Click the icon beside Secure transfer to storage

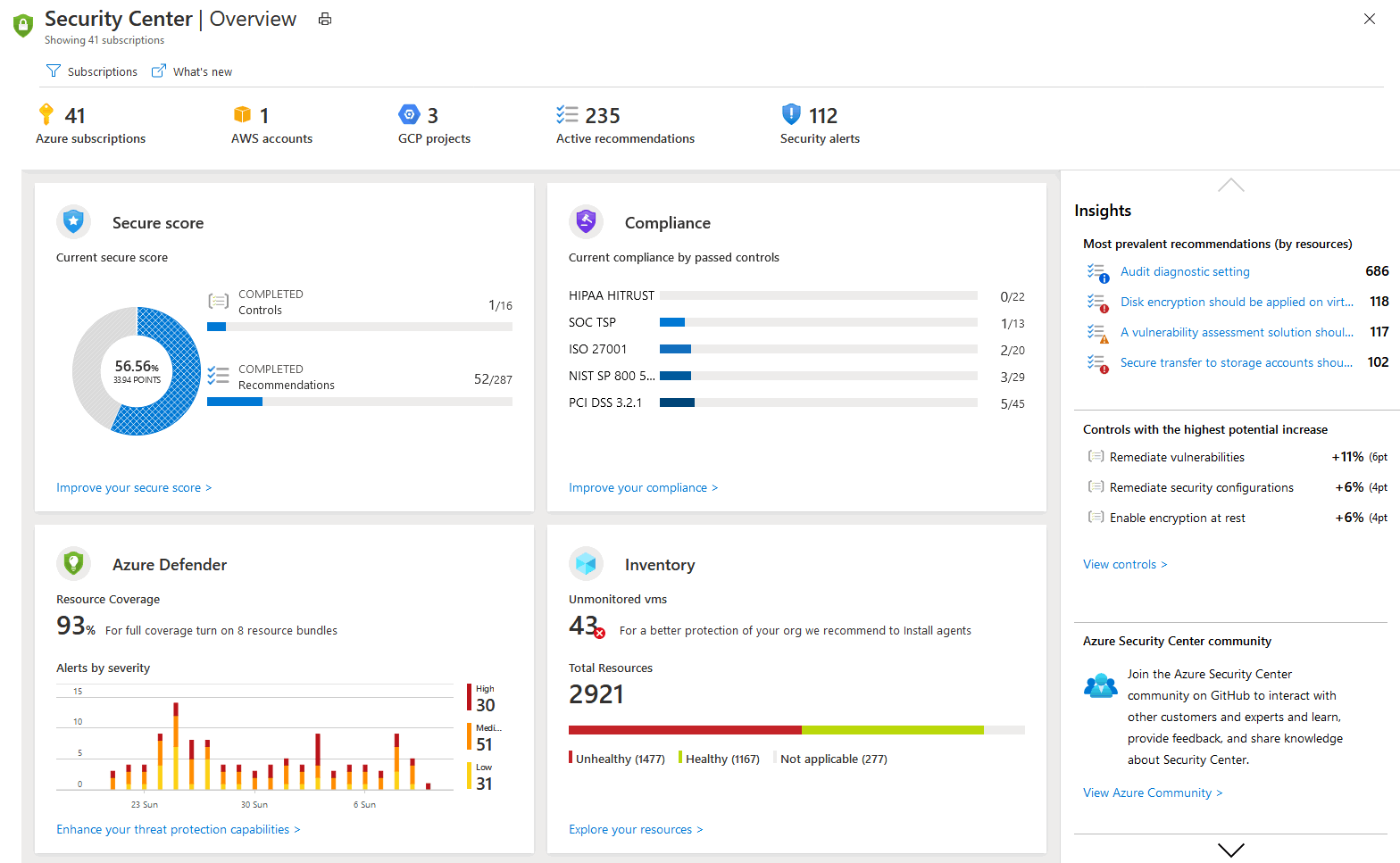[1097, 363]
